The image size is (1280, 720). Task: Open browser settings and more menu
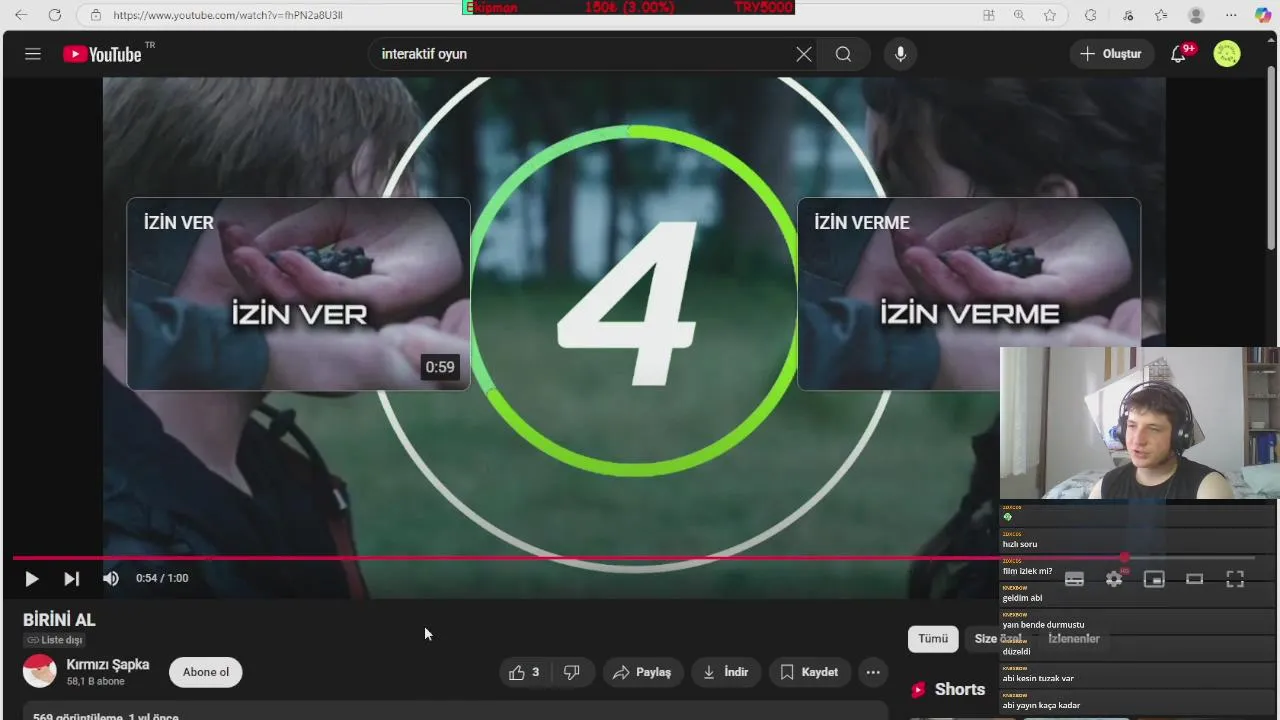(x=1231, y=15)
